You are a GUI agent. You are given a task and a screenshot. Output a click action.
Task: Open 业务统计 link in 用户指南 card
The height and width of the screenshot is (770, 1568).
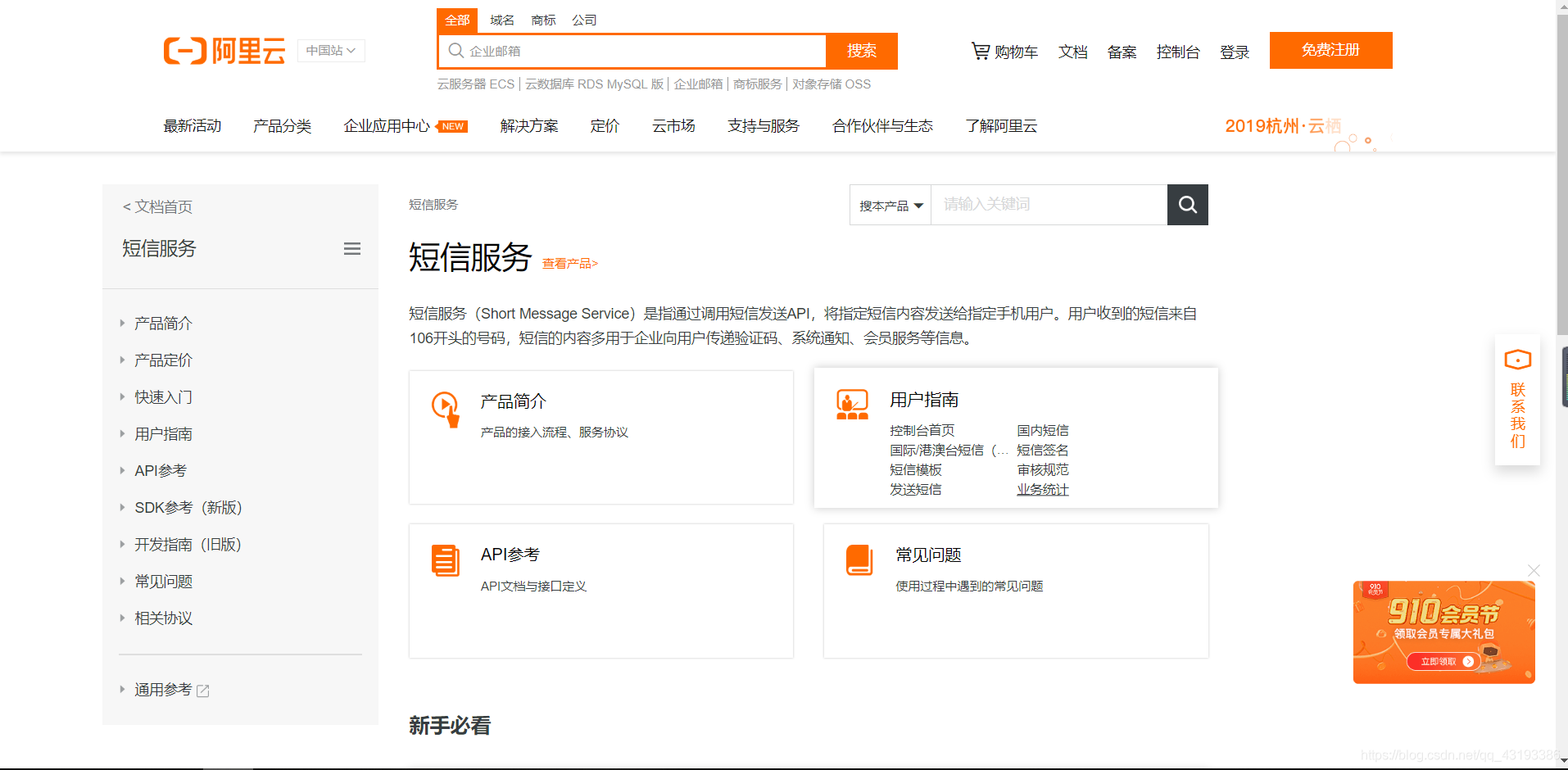[1043, 490]
